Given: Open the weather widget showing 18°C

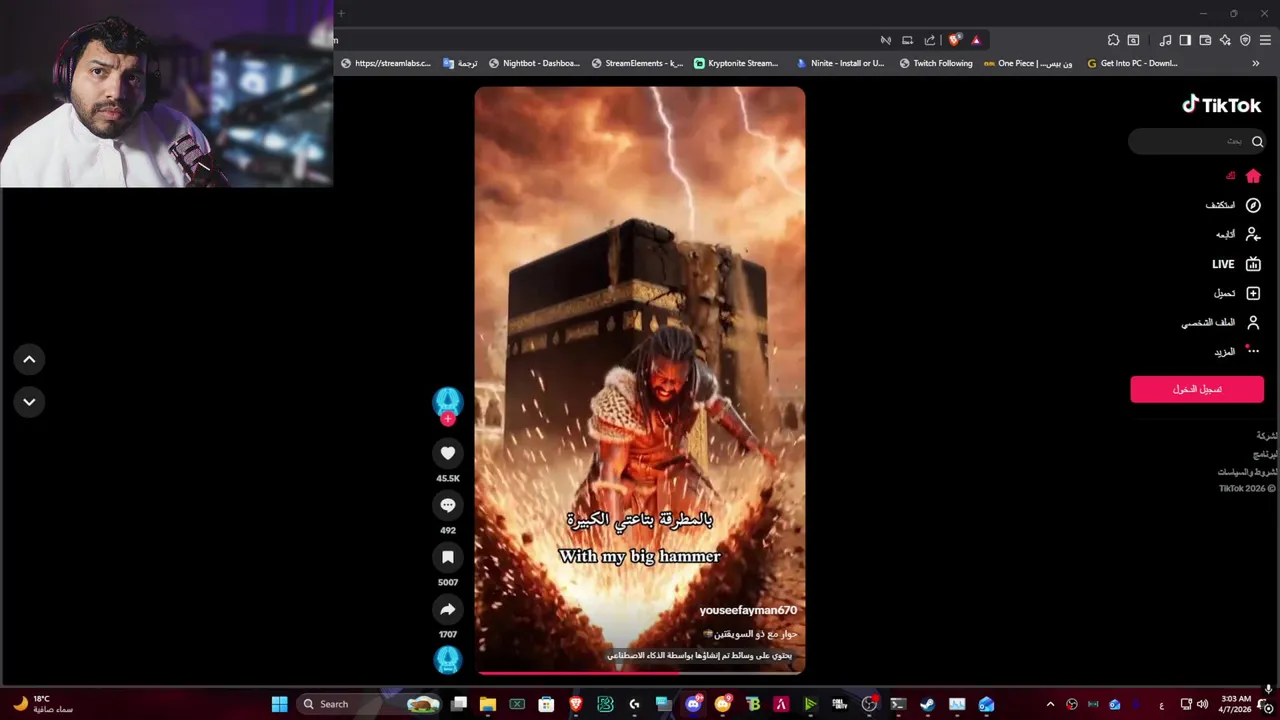Looking at the screenshot, I should coord(42,704).
